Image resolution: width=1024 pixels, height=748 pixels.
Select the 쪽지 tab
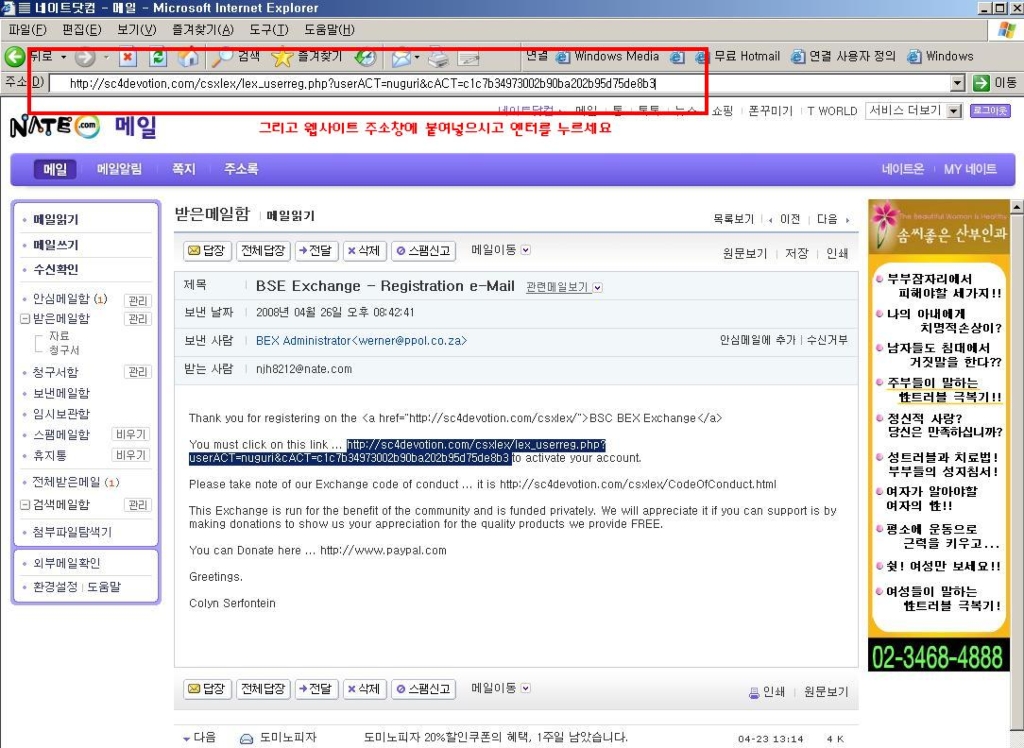[184, 169]
